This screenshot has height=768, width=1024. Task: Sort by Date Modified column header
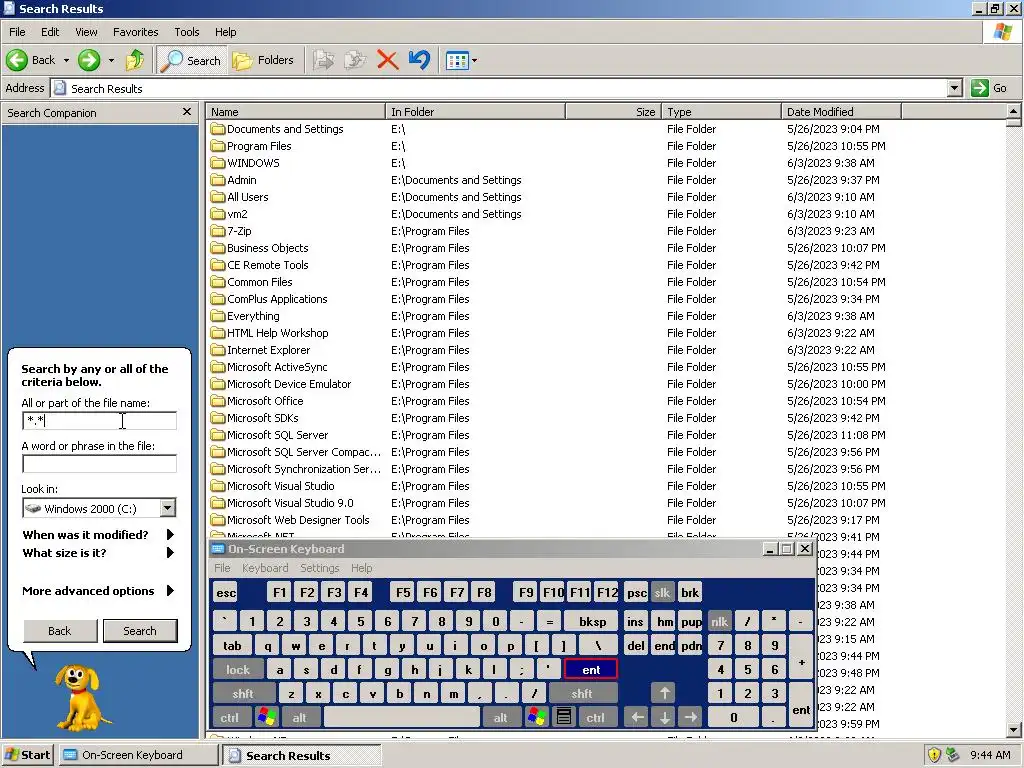coord(841,112)
